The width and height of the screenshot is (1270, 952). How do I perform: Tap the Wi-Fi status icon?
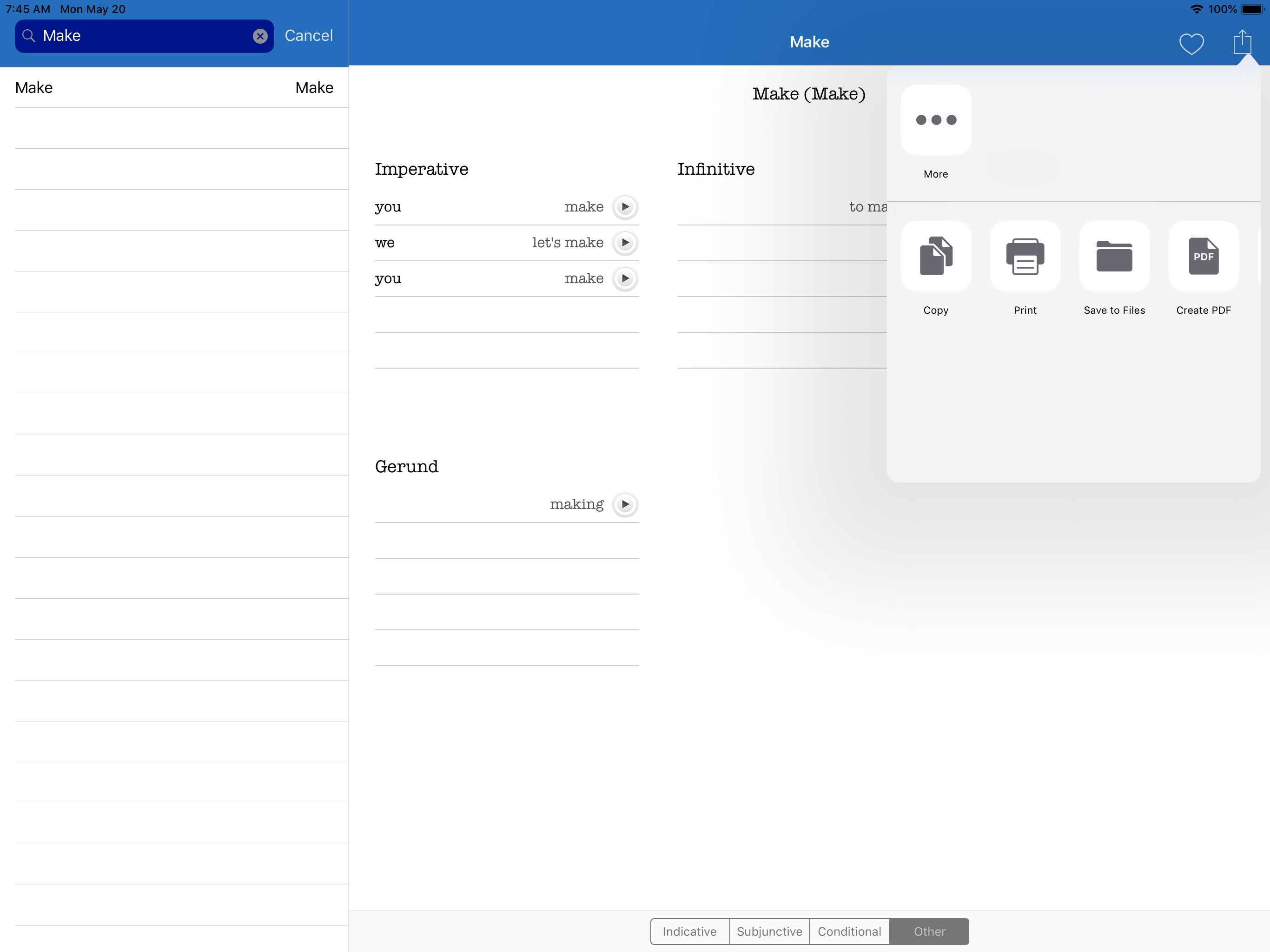(1197, 9)
